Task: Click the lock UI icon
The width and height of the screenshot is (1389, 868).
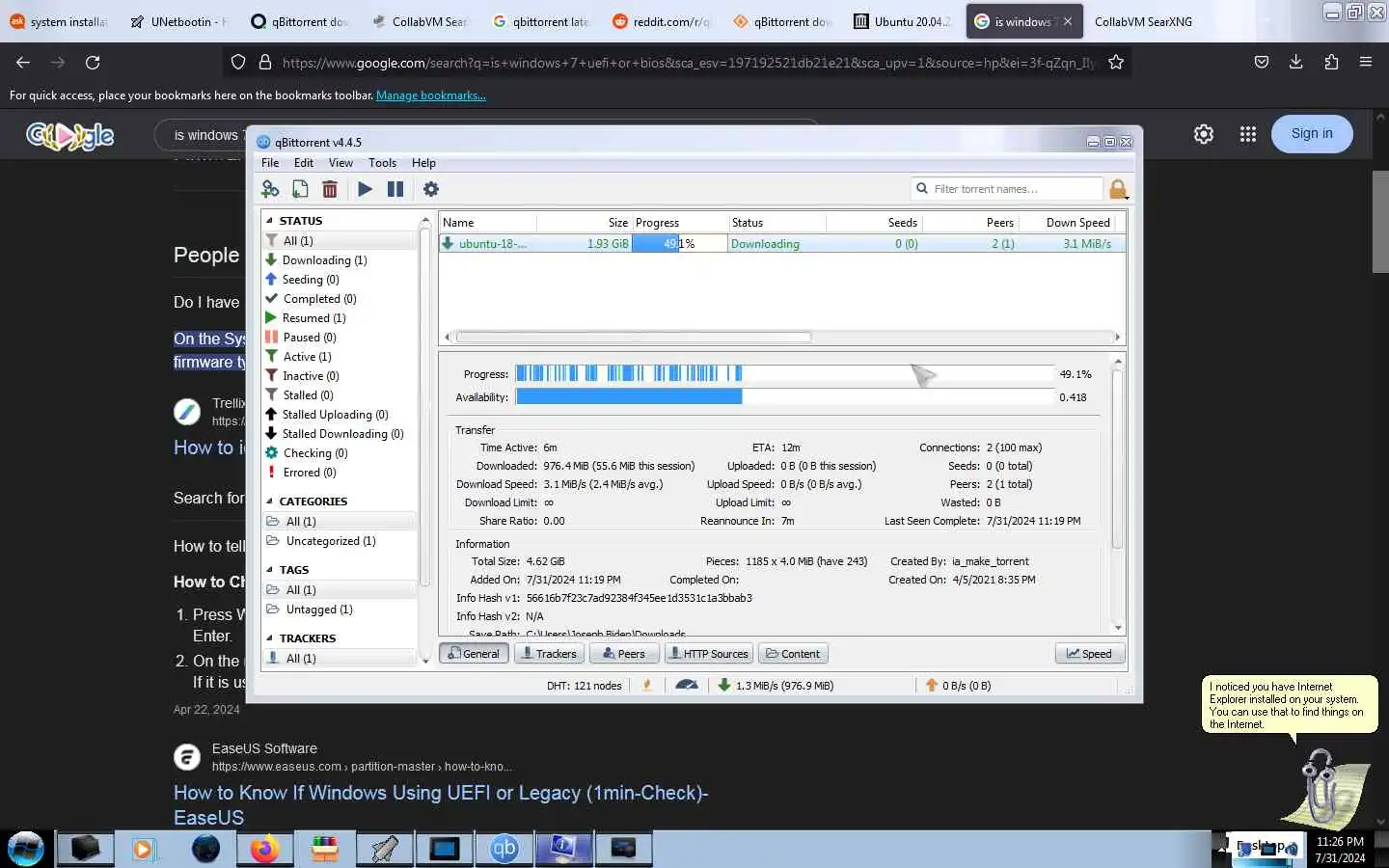Action: pyautogui.click(x=1118, y=189)
